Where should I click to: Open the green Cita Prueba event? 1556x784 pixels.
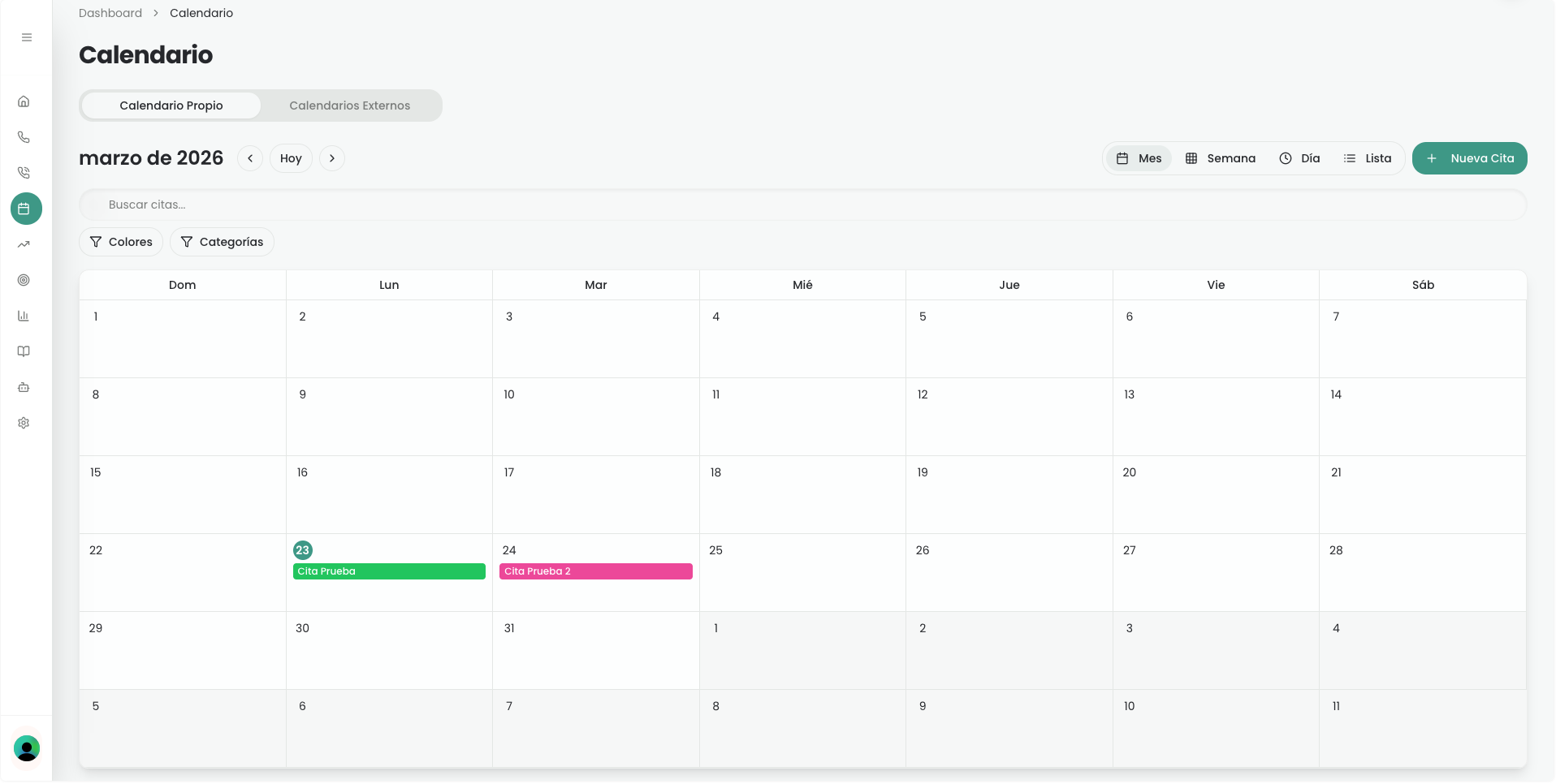[389, 571]
